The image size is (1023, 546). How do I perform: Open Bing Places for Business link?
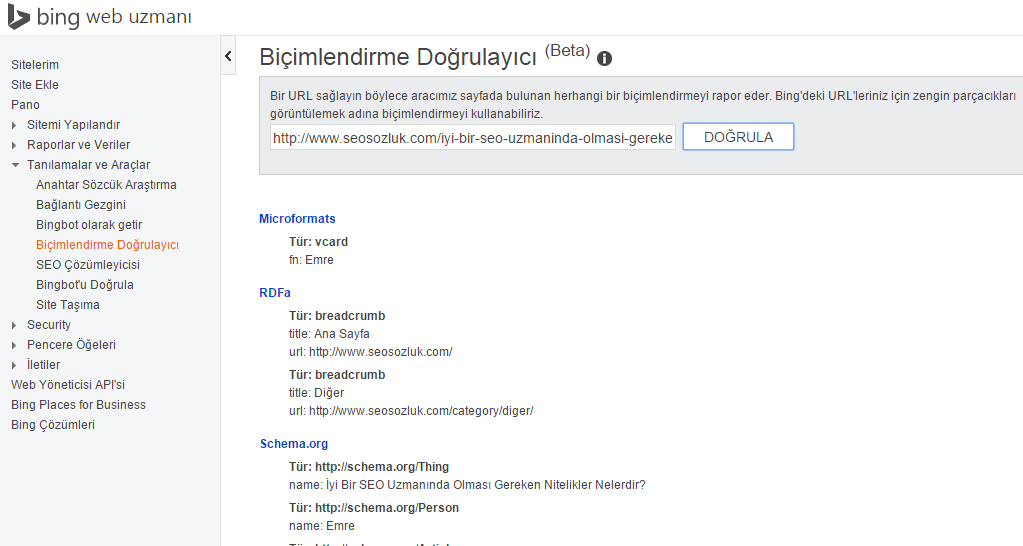coord(78,405)
